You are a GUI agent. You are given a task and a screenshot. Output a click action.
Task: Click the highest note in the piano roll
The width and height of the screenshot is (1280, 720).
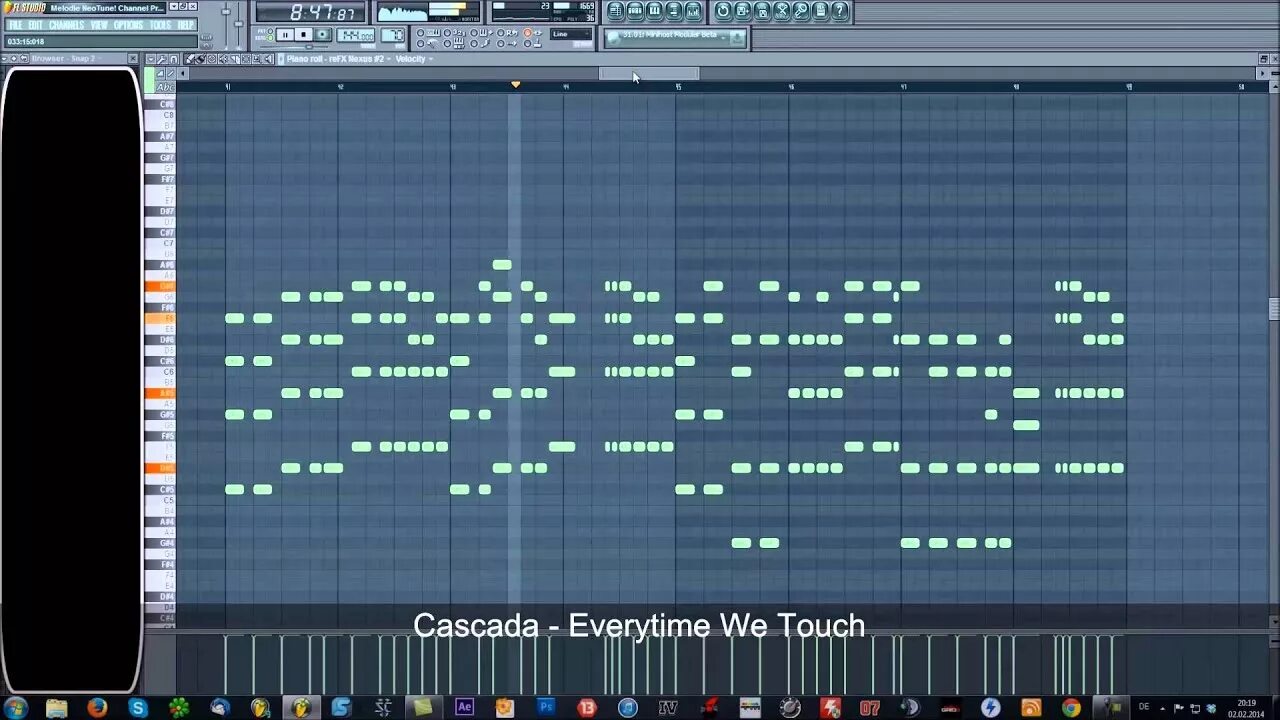coord(502,265)
